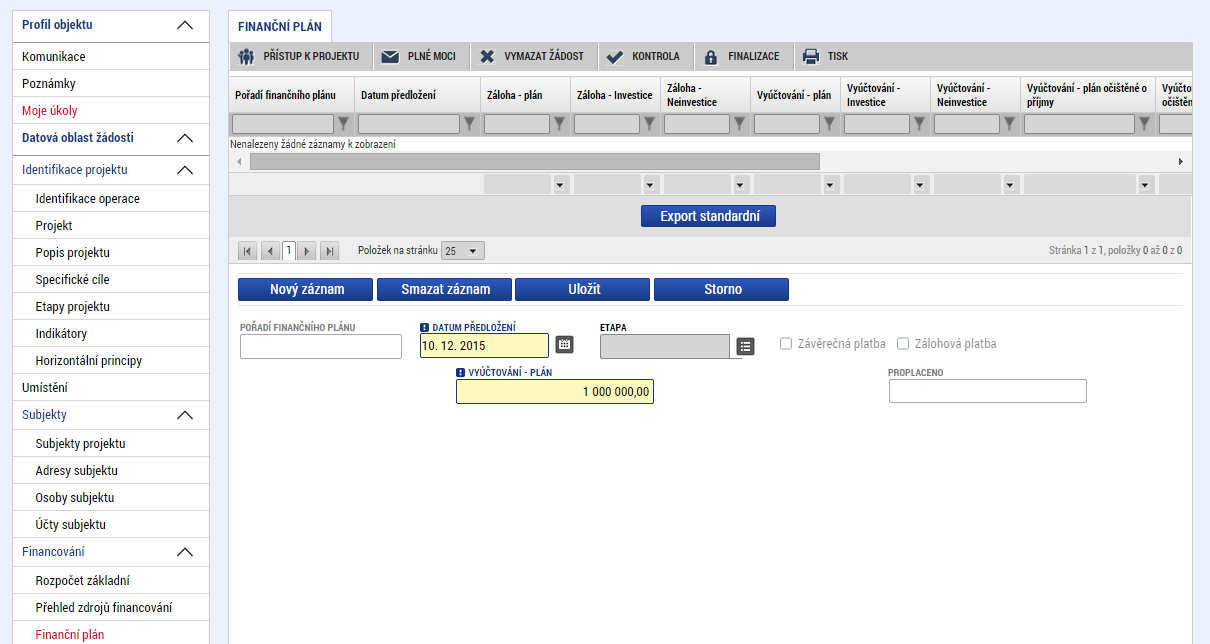Toggle Zálohová platba checkbox
The image size is (1210, 644).
[903, 344]
